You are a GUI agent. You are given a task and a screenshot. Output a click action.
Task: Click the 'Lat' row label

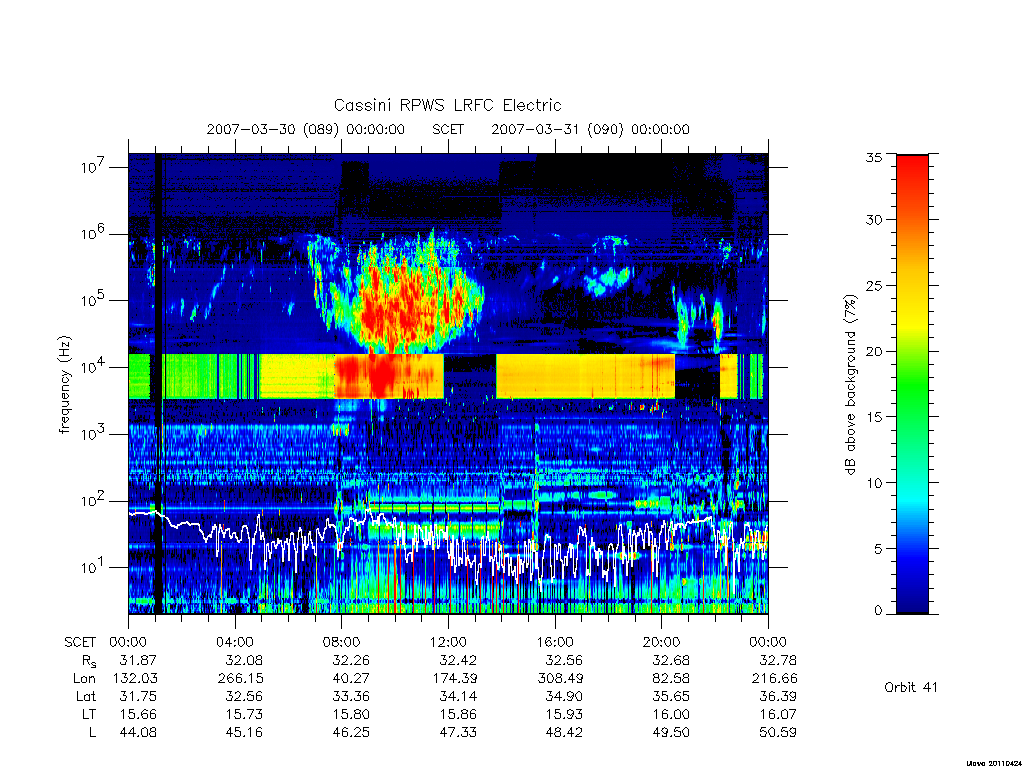pos(86,696)
